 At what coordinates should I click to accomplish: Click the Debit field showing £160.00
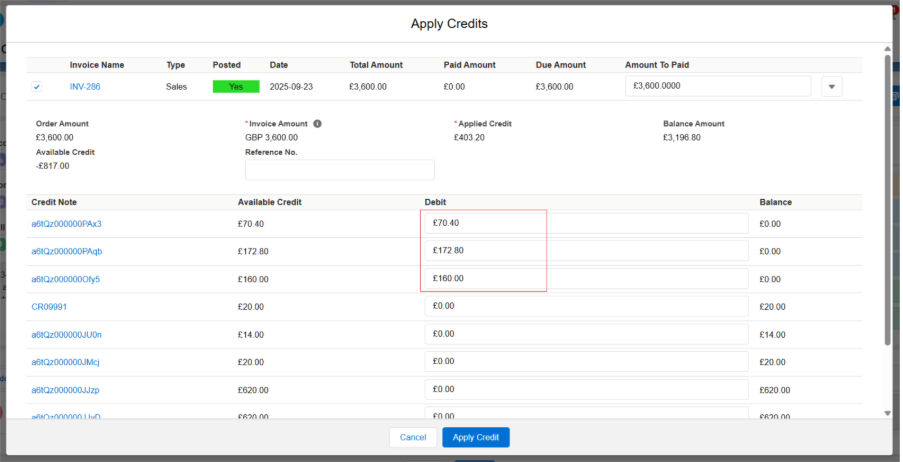click(x=586, y=278)
